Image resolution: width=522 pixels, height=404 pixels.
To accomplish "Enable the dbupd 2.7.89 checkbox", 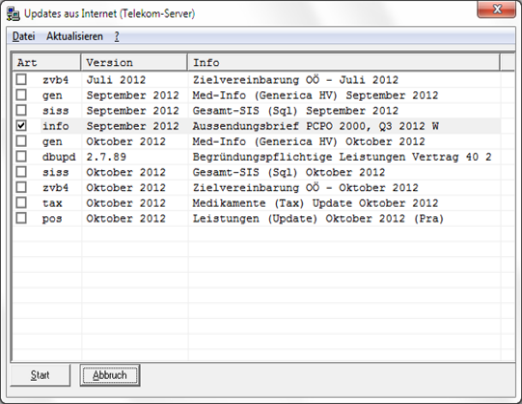I will tap(21, 156).
